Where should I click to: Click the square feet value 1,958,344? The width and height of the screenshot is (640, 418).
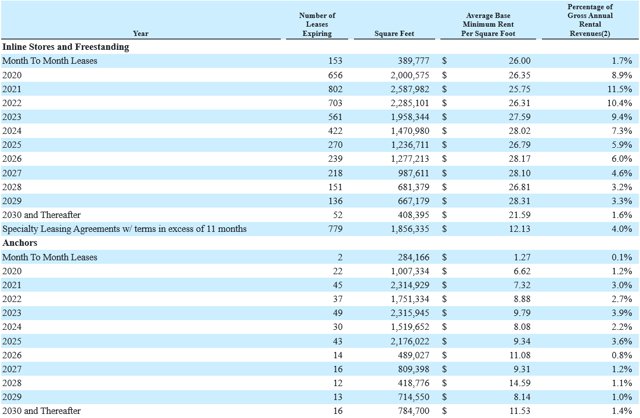click(x=410, y=117)
